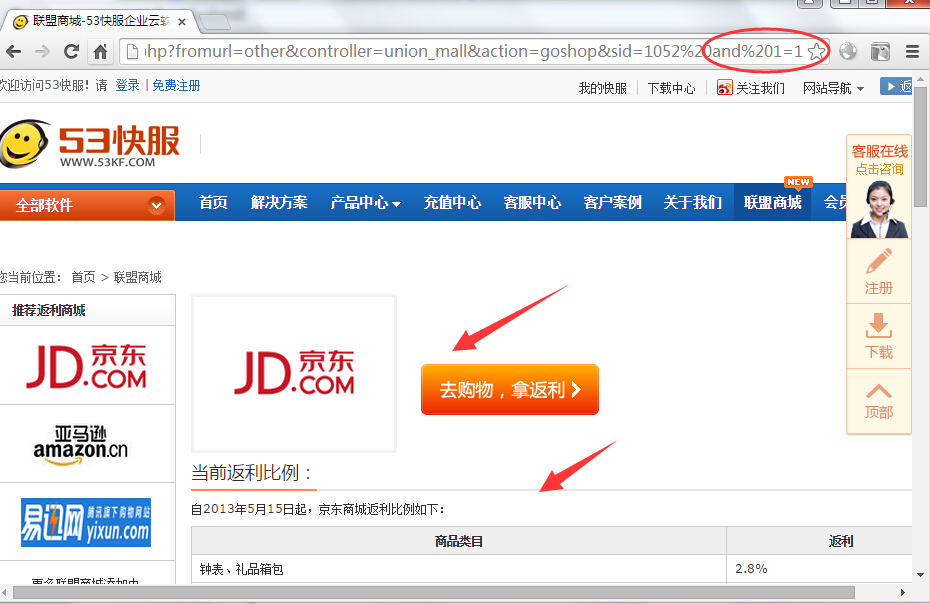Choose JD.COM in the 推荐返利商城 sidebar
This screenshot has height=604, width=930.
pyautogui.click(x=87, y=365)
